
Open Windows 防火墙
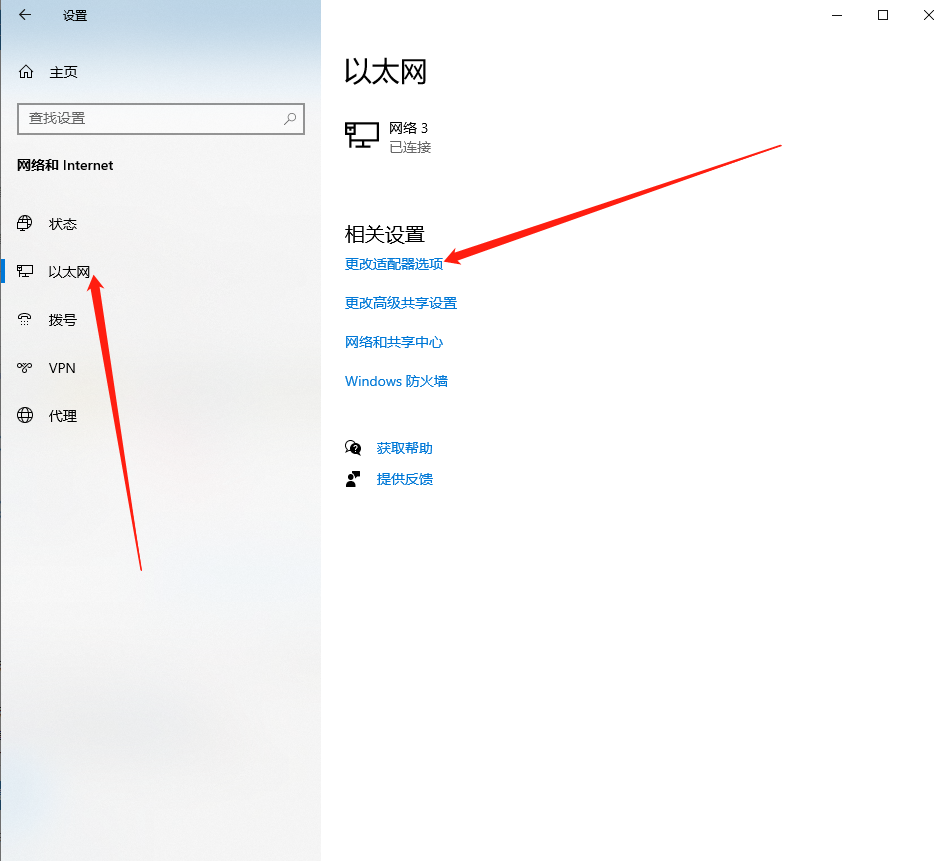point(396,381)
